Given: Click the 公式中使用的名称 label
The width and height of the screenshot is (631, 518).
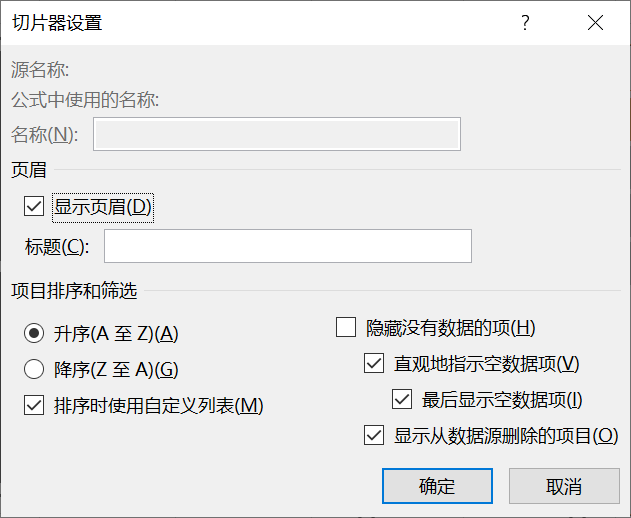Looking at the screenshot, I should coord(85,100).
